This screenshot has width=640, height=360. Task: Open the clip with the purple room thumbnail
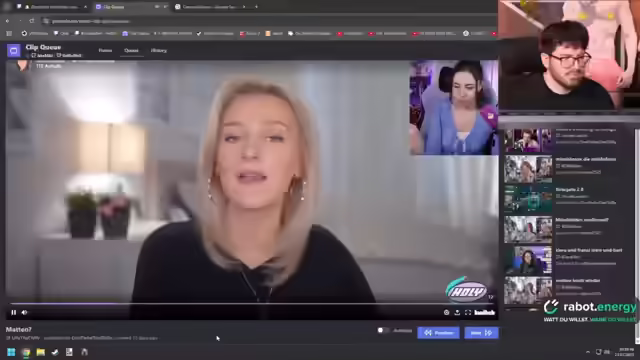[x=528, y=260]
